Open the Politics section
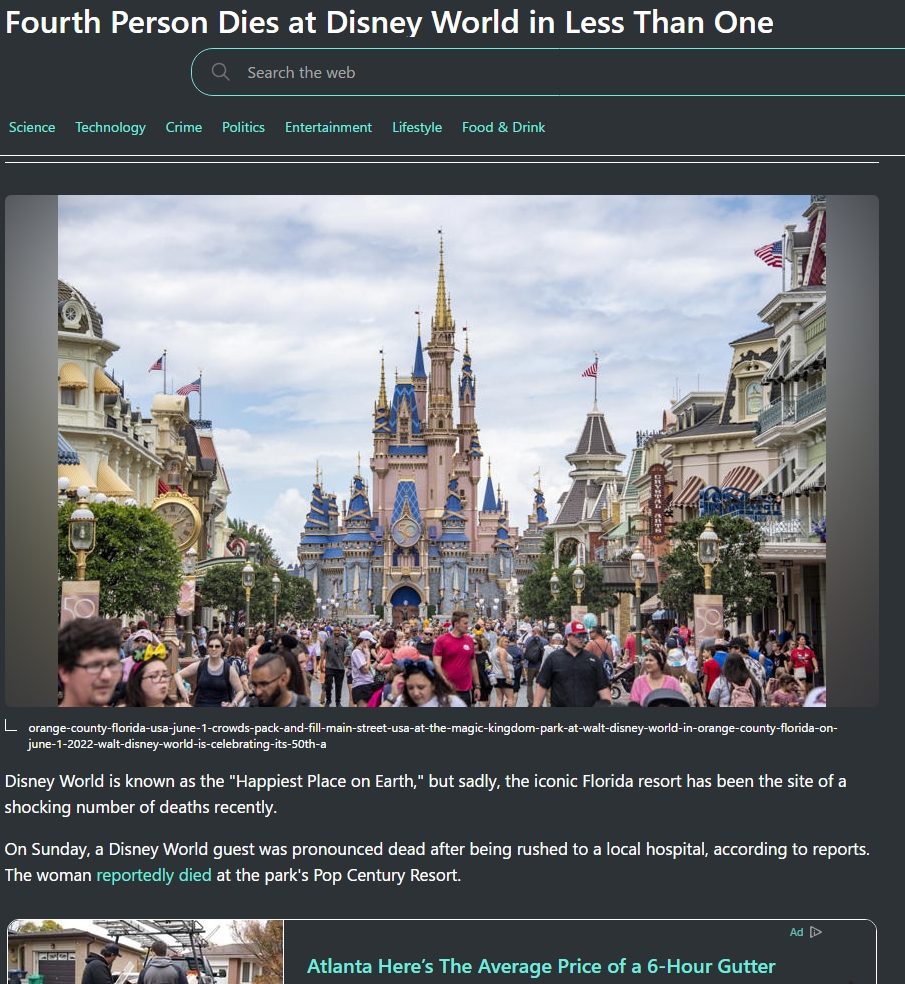This screenshot has width=905, height=984. 243,127
